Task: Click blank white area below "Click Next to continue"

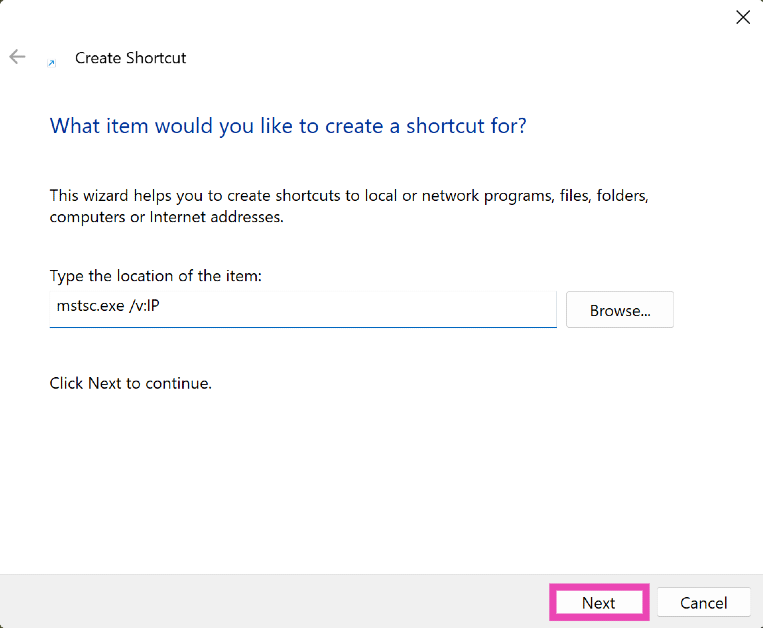Action: (x=380, y=480)
